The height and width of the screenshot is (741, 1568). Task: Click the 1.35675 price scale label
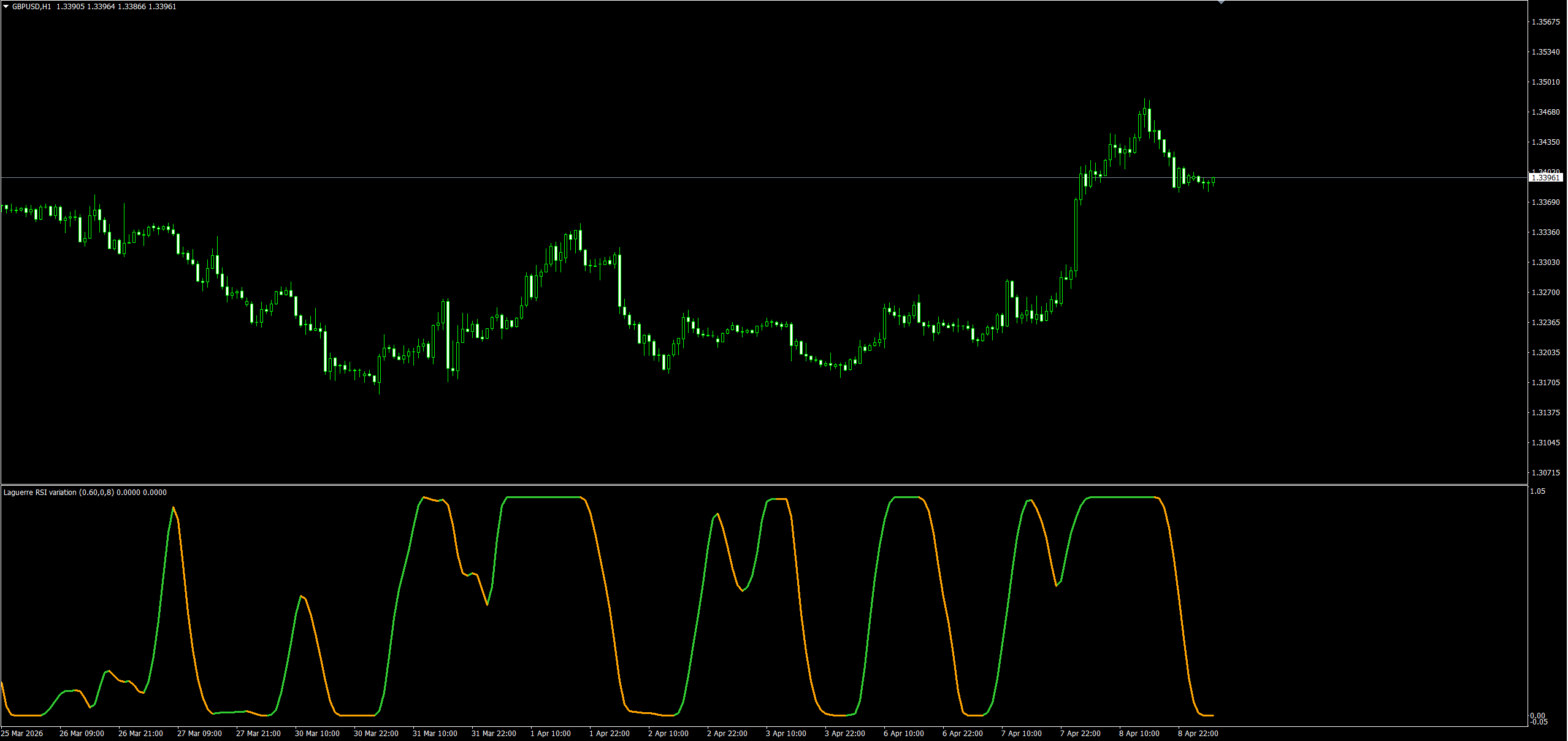coord(1545,22)
